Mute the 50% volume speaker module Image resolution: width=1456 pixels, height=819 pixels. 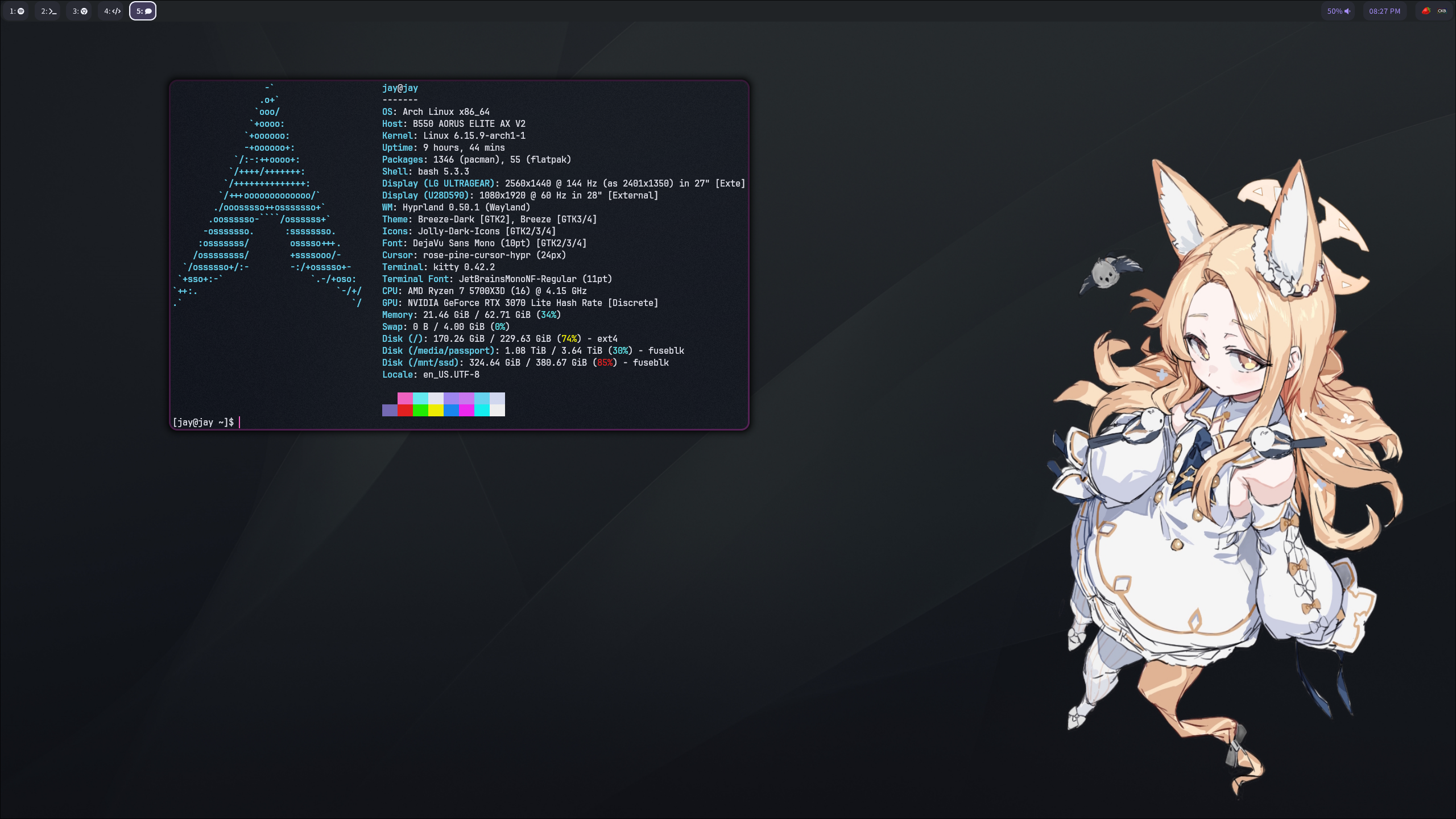[x=1338, y=11]
